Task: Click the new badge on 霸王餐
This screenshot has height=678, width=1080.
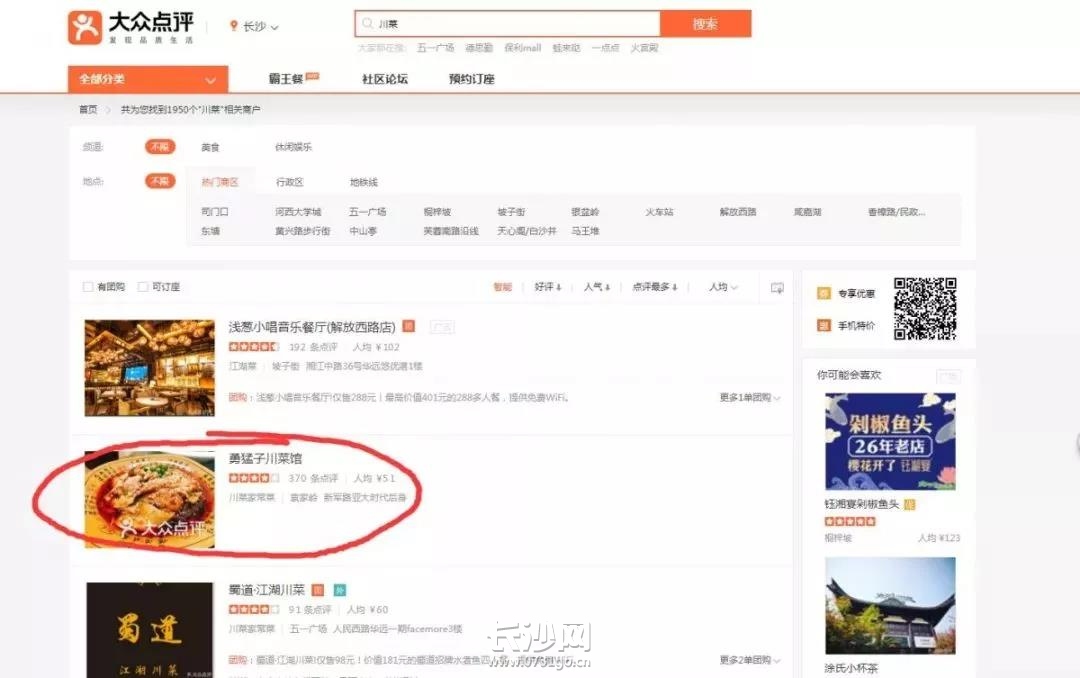Action: 312,76
